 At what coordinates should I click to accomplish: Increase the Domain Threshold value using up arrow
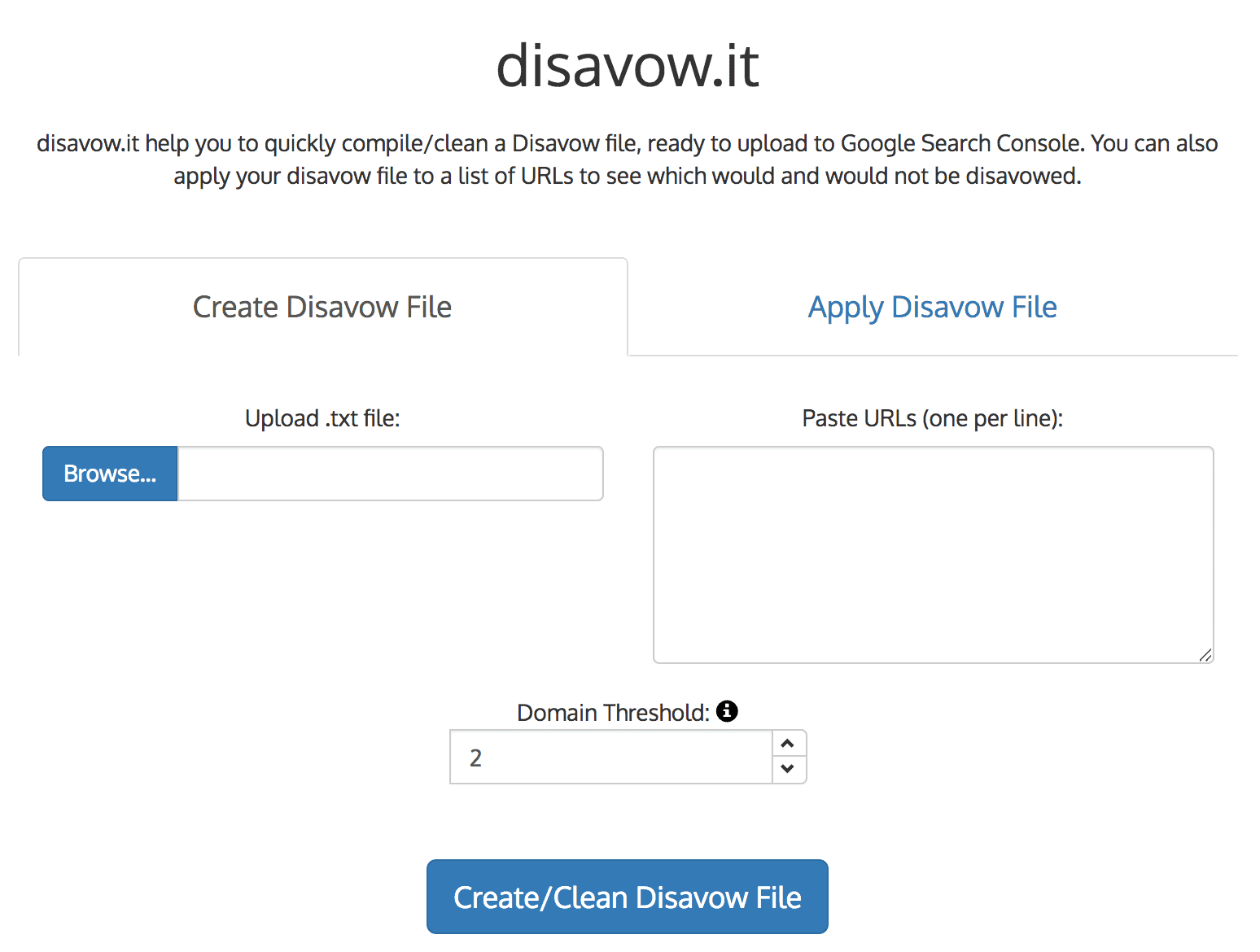pyautogui.click(x=787, y=744)
